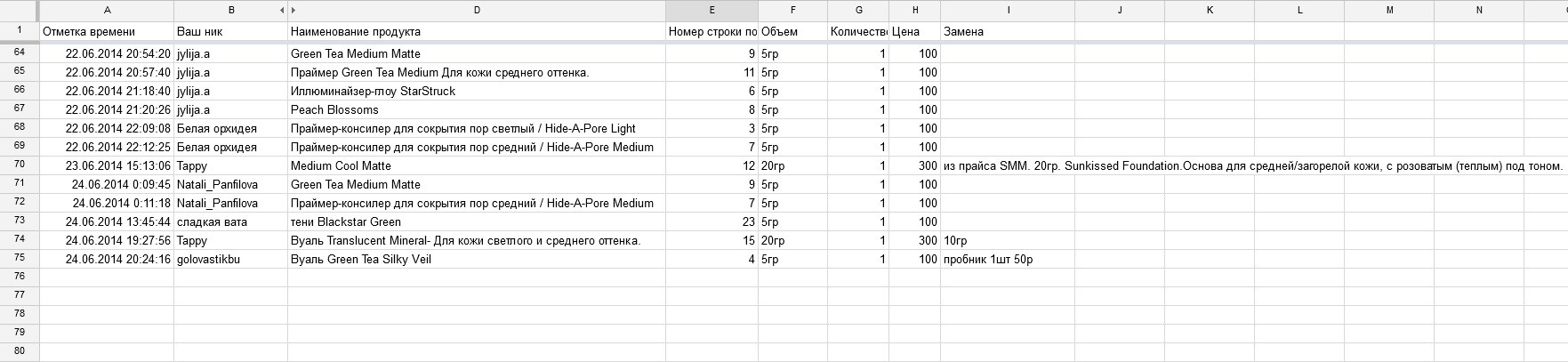Select price cell 300 in row 74
Image resolution: width=1568 pixels, height=362 pixels.
click(915, 240)
